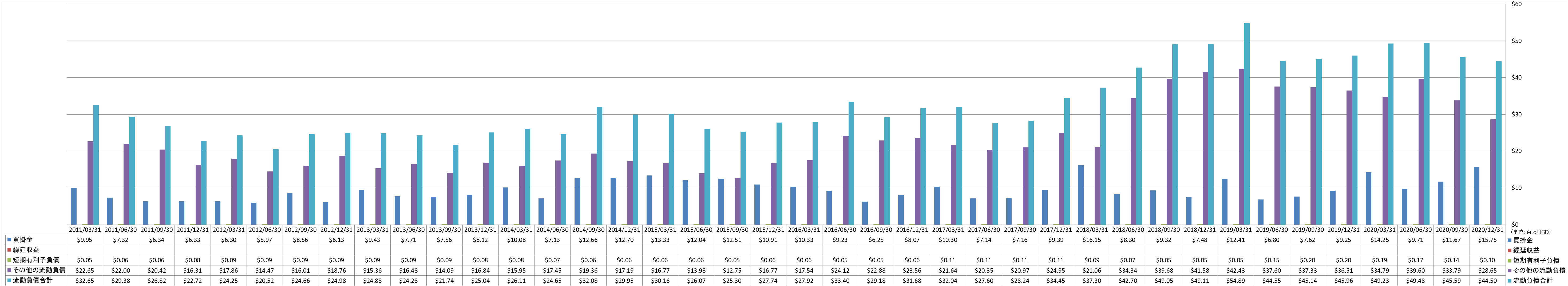
Task: Click the $30 axis label
Action: coord(1516,114)
